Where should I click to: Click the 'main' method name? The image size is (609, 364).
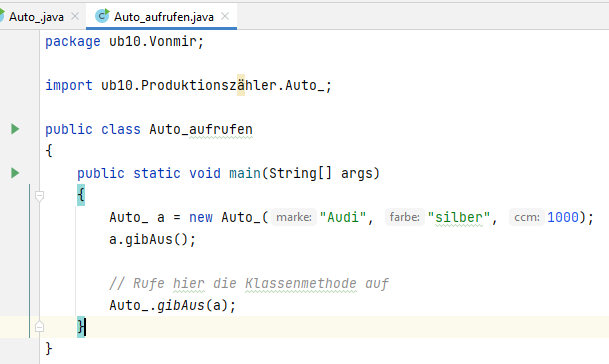tap(245, 173)
